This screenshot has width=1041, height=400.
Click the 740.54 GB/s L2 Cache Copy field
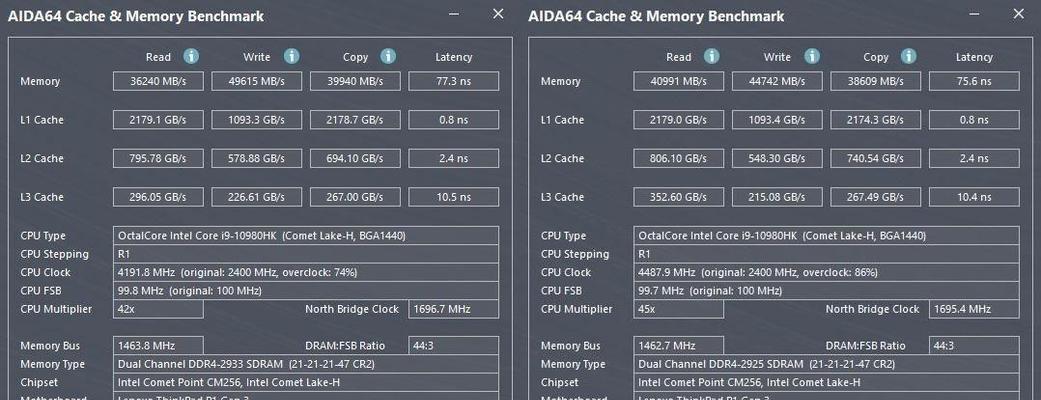pos(876,159)
